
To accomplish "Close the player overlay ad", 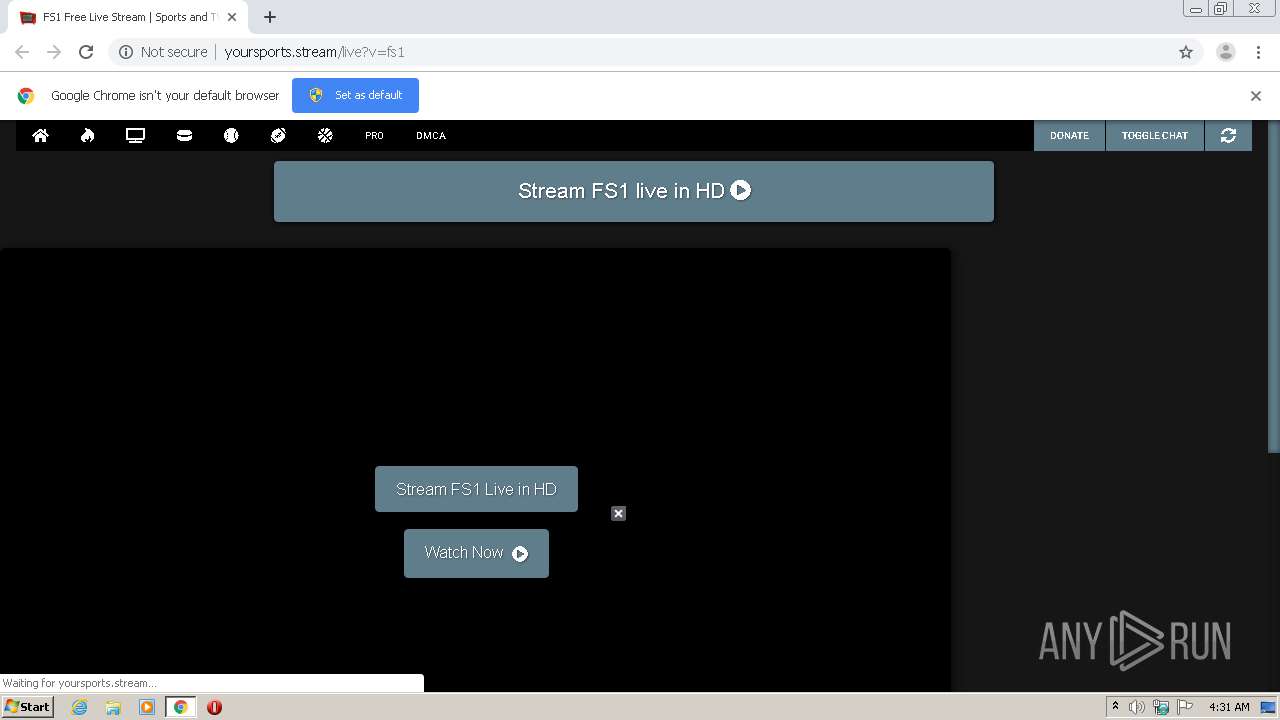I will pyautogui.click(x=618, y=513).
